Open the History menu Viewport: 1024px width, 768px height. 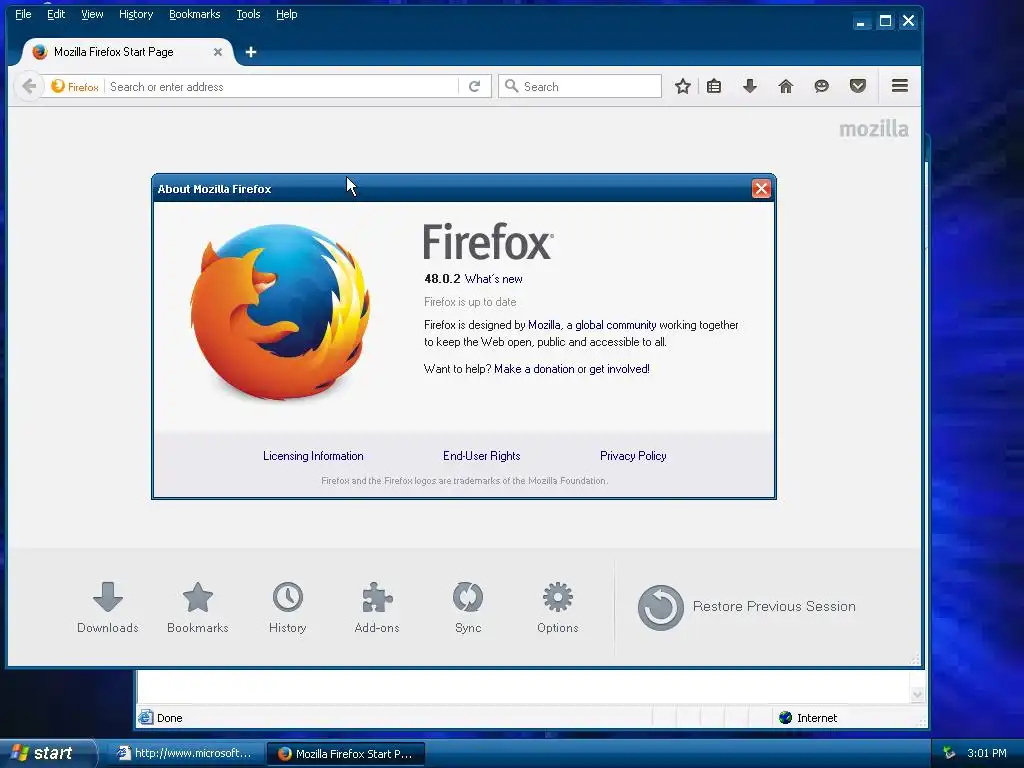pyautogui.click(x=136, y=14)
